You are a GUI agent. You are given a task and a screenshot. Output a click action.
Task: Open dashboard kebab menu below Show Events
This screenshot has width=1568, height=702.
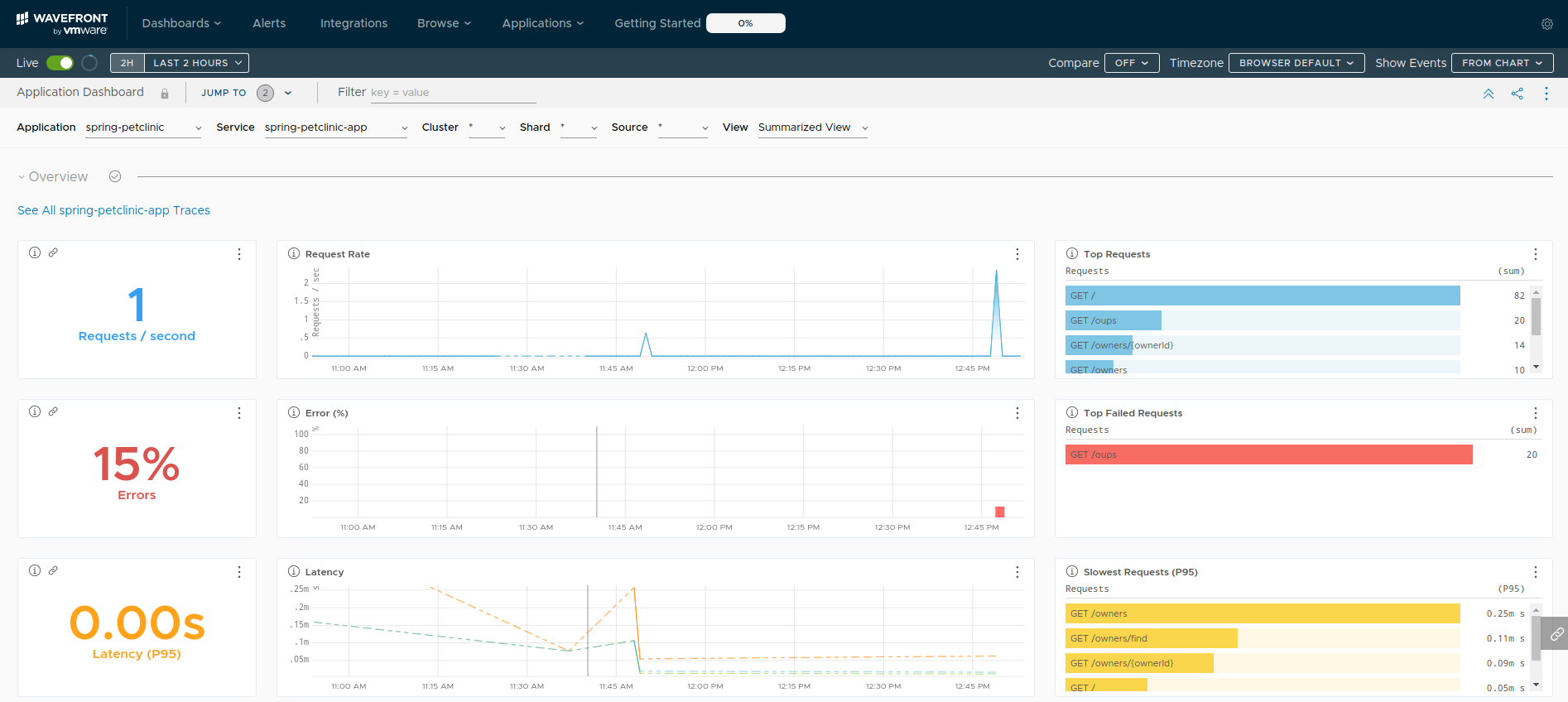[1546, 94]
